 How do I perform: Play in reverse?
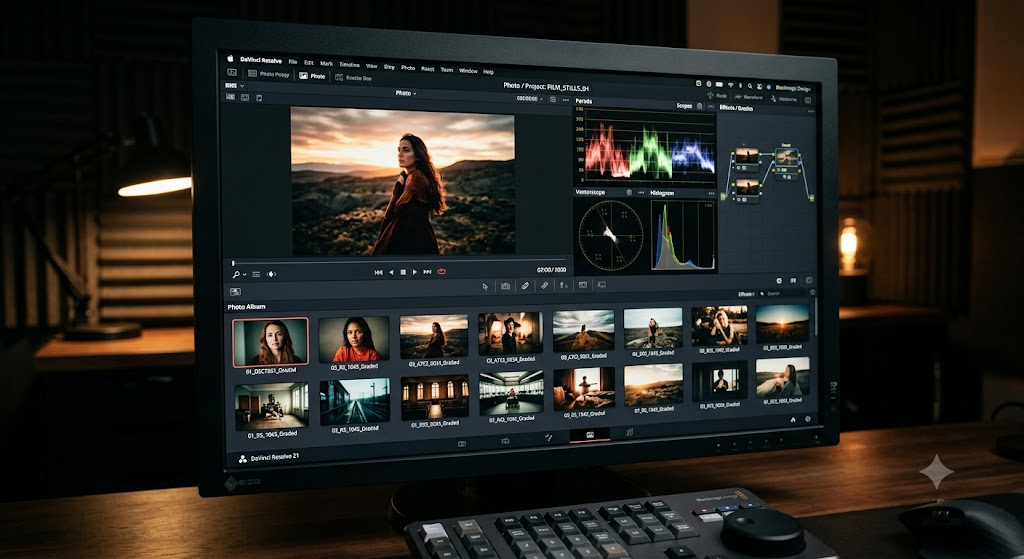click(391, 272)
